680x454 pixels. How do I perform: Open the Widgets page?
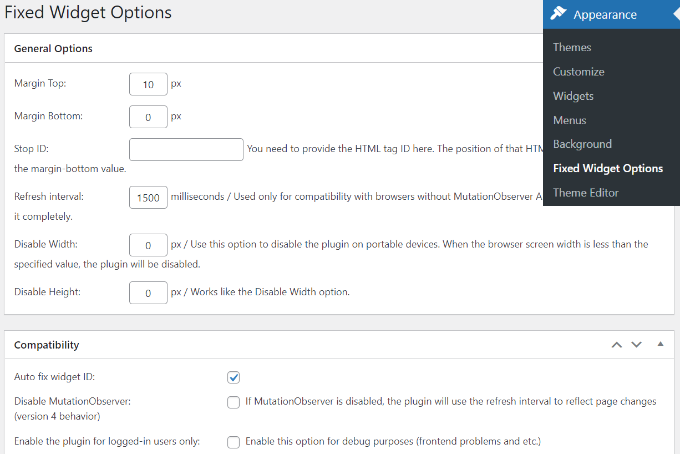[x=573, y=96]
